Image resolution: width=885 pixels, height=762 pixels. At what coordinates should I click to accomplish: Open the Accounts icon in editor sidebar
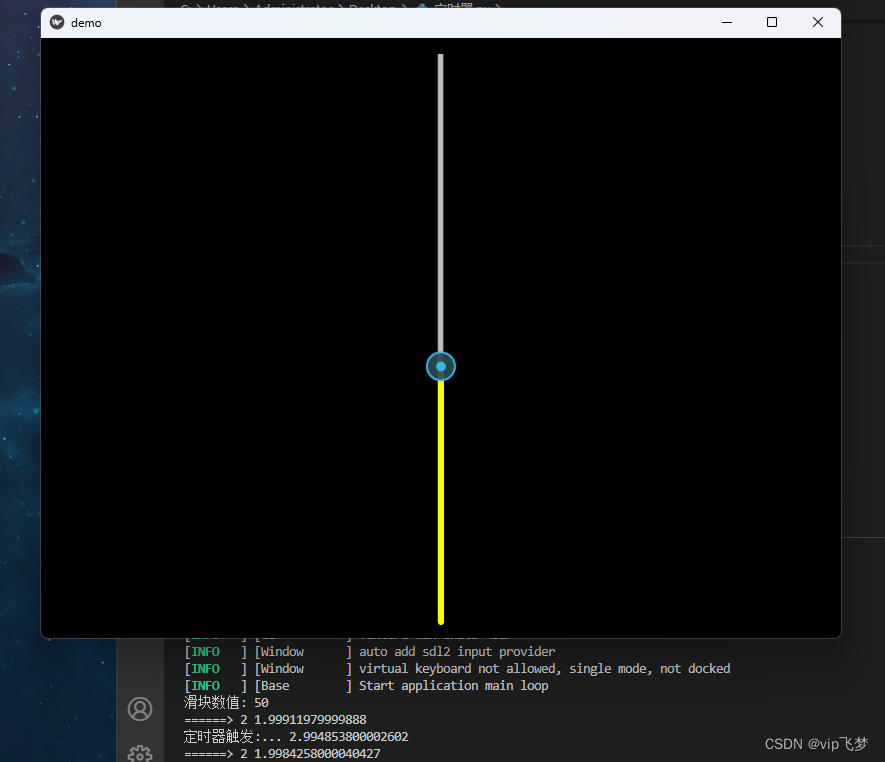coord(139,709)
